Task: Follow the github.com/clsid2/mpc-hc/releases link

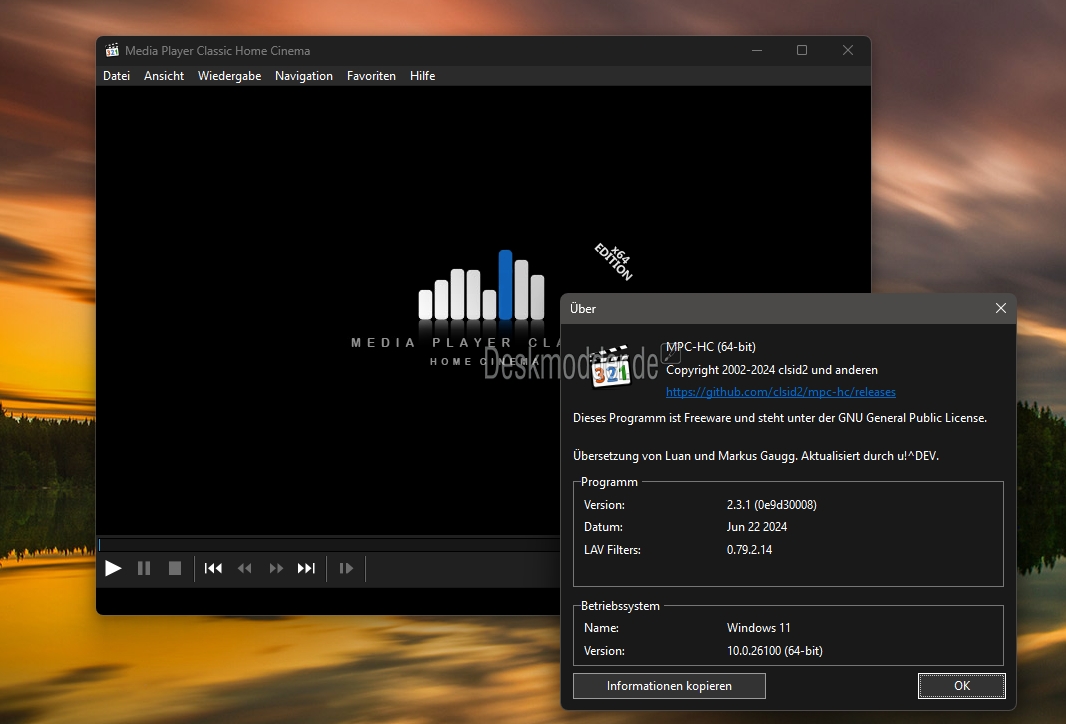Action: point(780,392)
